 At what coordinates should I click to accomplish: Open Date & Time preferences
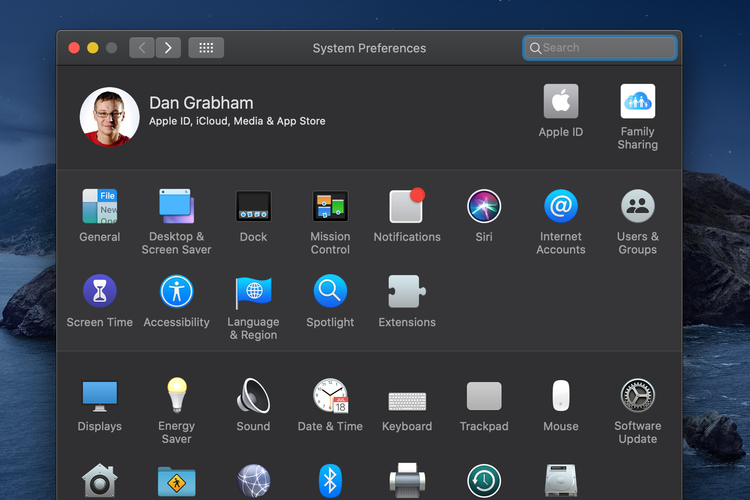coord(330,395)
